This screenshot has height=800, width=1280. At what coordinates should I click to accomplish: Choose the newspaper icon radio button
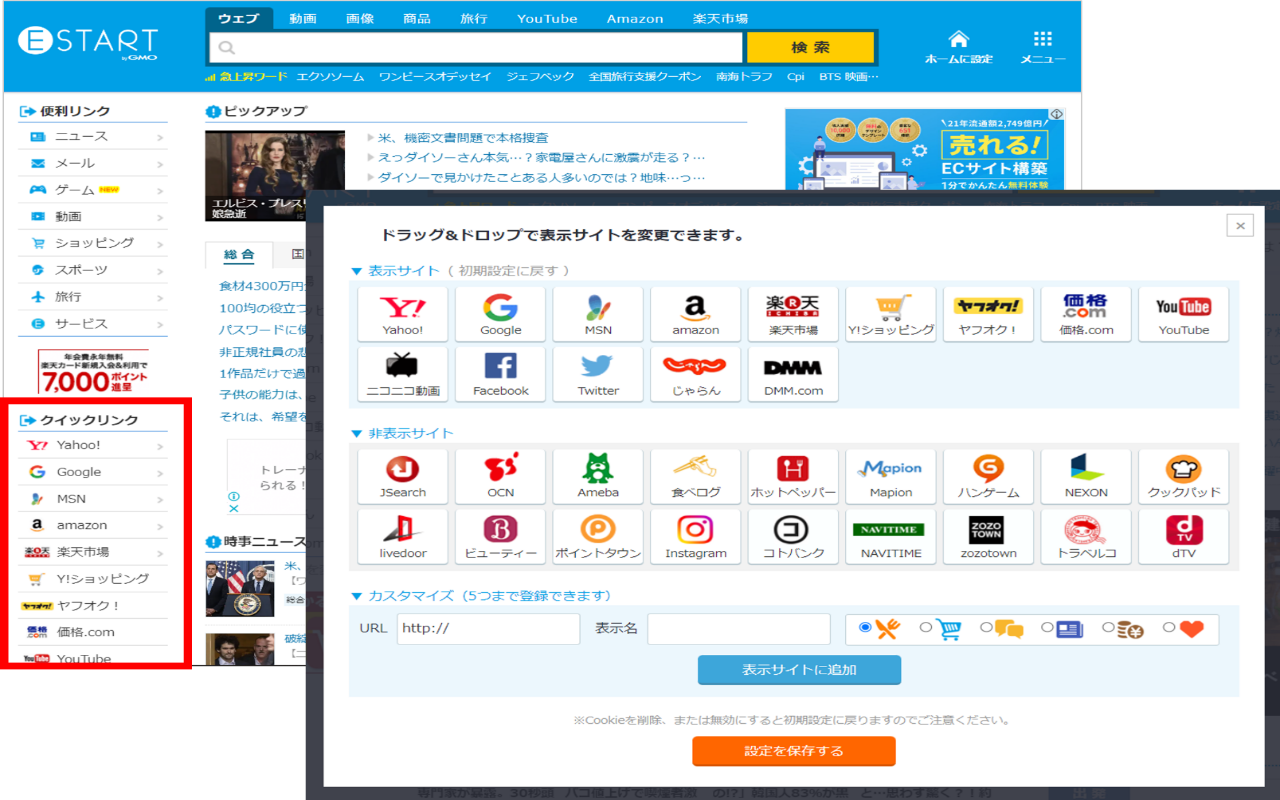tap(1047, 628)
